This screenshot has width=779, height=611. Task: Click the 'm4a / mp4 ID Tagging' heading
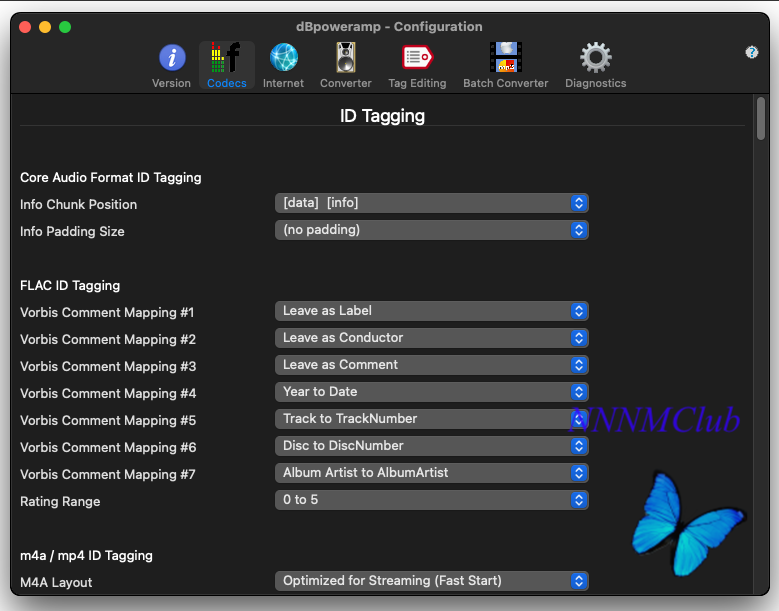click(86, 555)
